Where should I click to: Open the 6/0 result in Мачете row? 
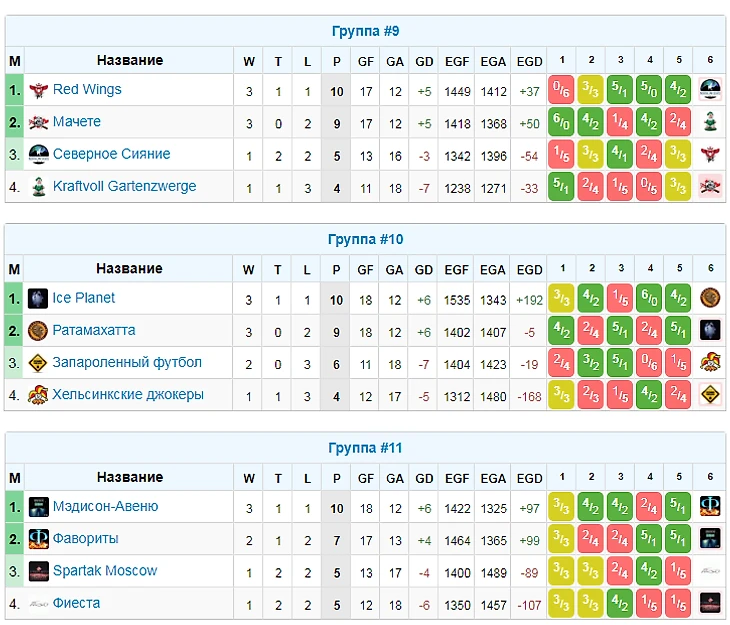[562, 122]
